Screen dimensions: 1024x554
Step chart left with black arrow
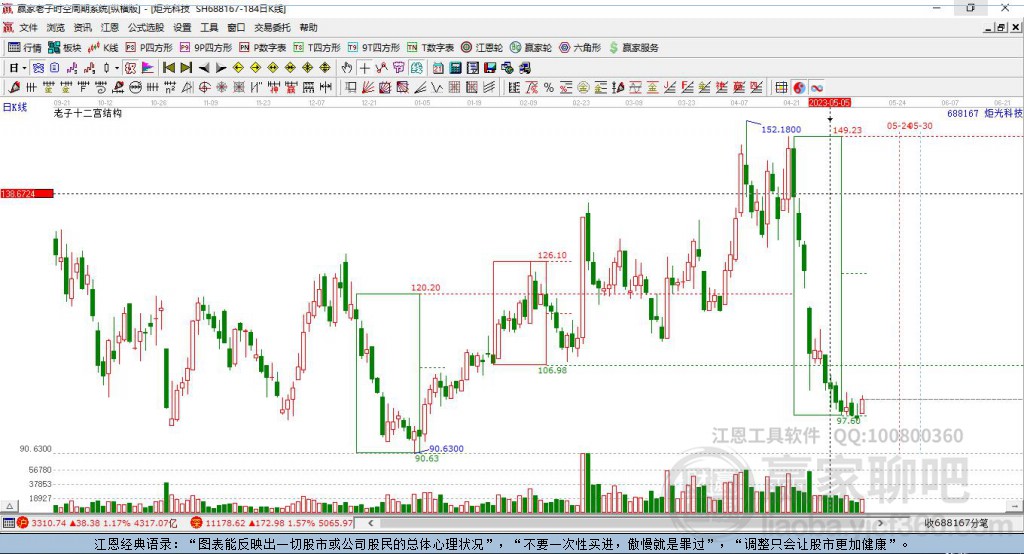click(204, 68)
